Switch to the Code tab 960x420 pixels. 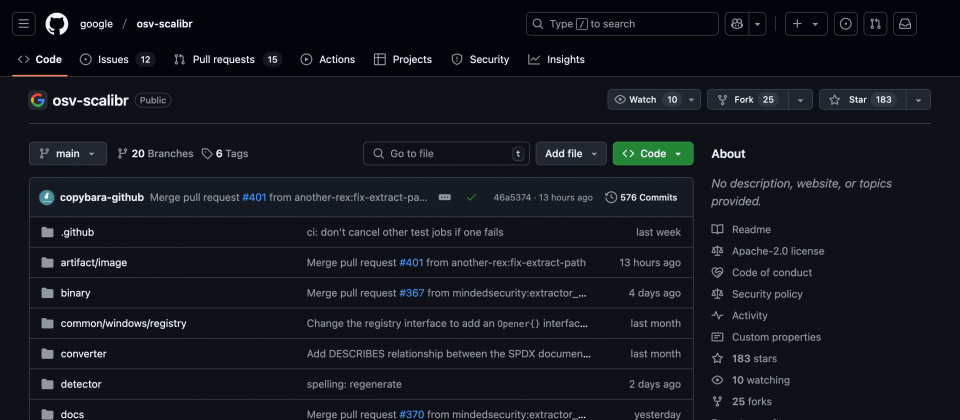tap(40, 59)
